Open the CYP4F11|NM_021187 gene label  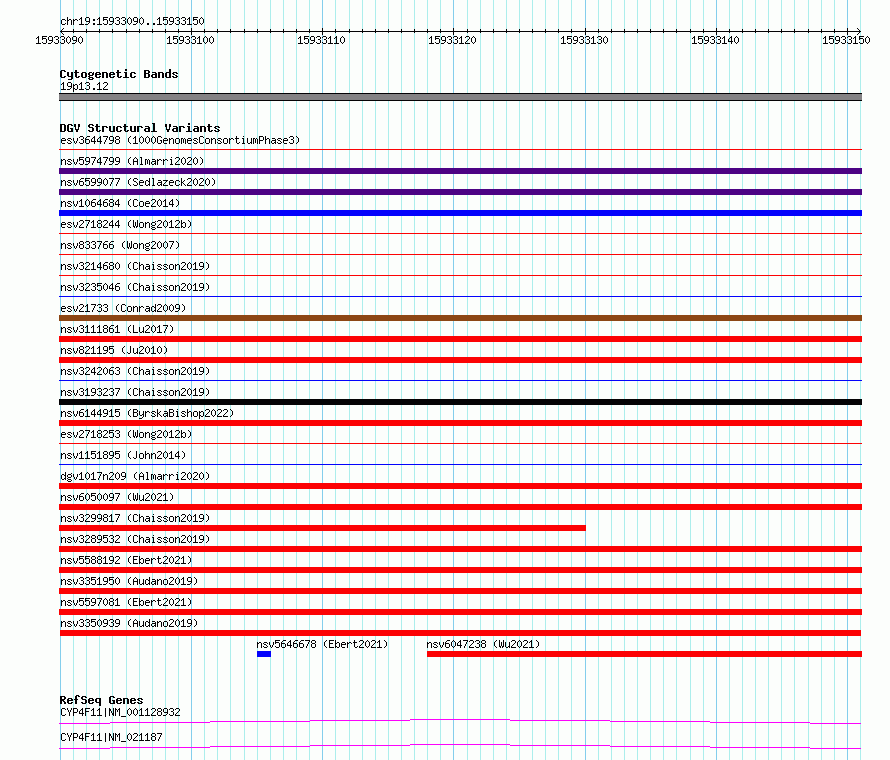tap(111, 737)
